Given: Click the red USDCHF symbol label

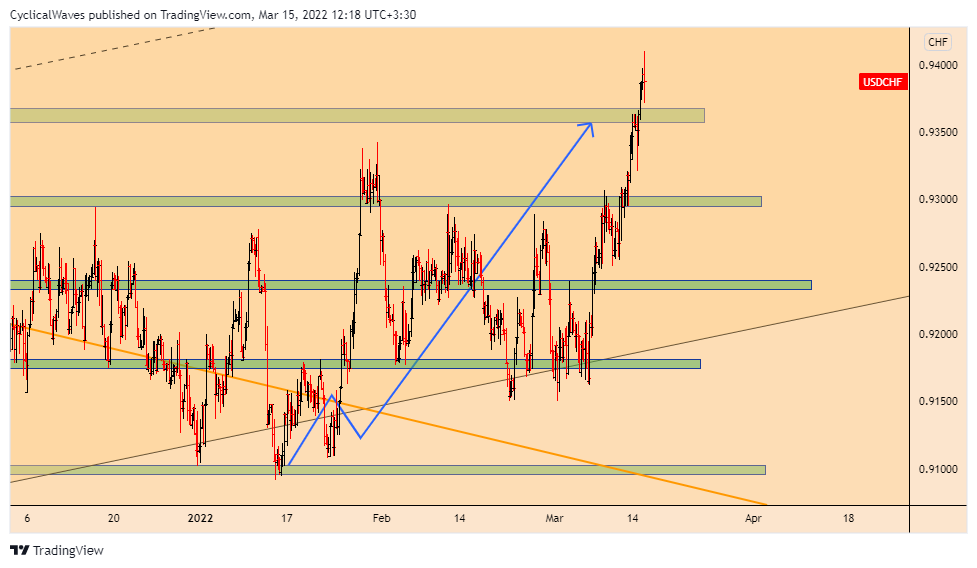Looking at the screenshot, I should click(x=884, y=83).
